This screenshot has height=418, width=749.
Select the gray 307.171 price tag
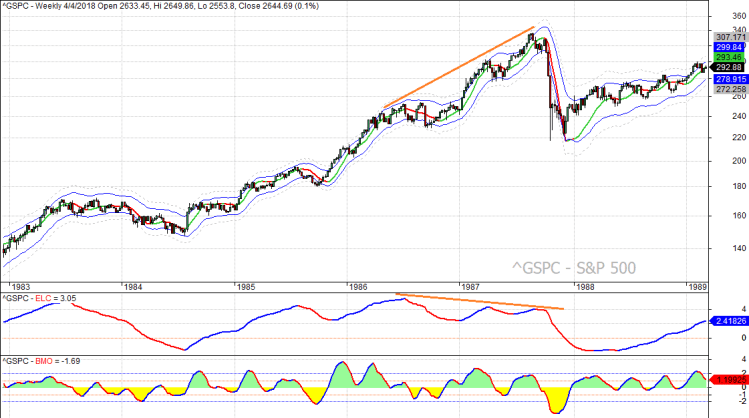[730, 37]
